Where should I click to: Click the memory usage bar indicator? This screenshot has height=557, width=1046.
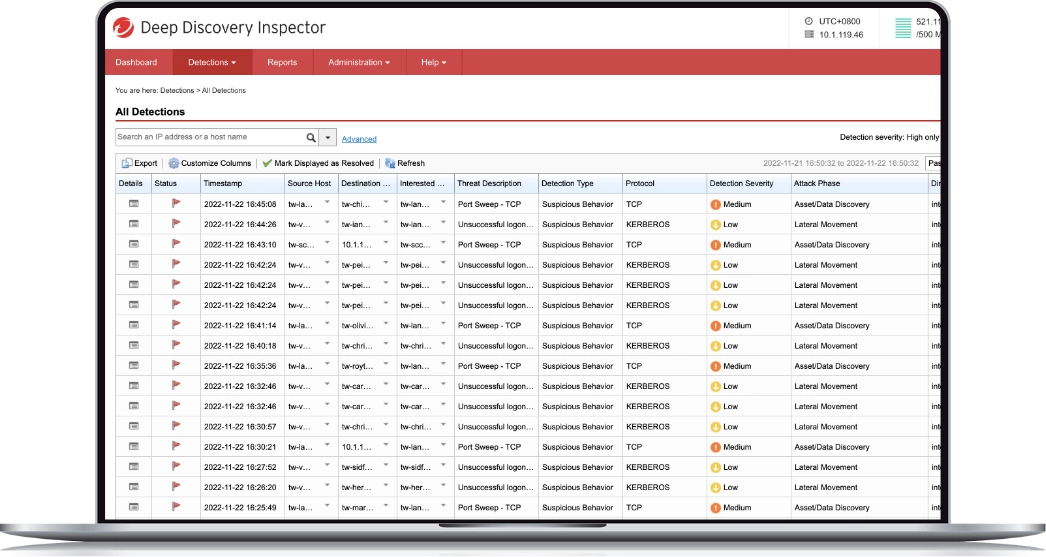tap(903, 28)
